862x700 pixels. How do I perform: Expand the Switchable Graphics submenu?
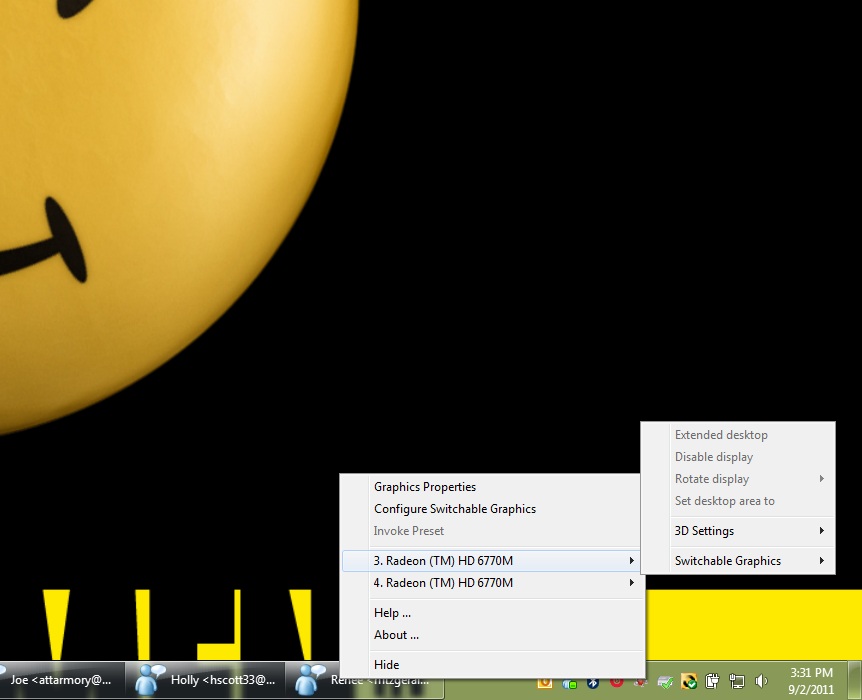(738, 561)
